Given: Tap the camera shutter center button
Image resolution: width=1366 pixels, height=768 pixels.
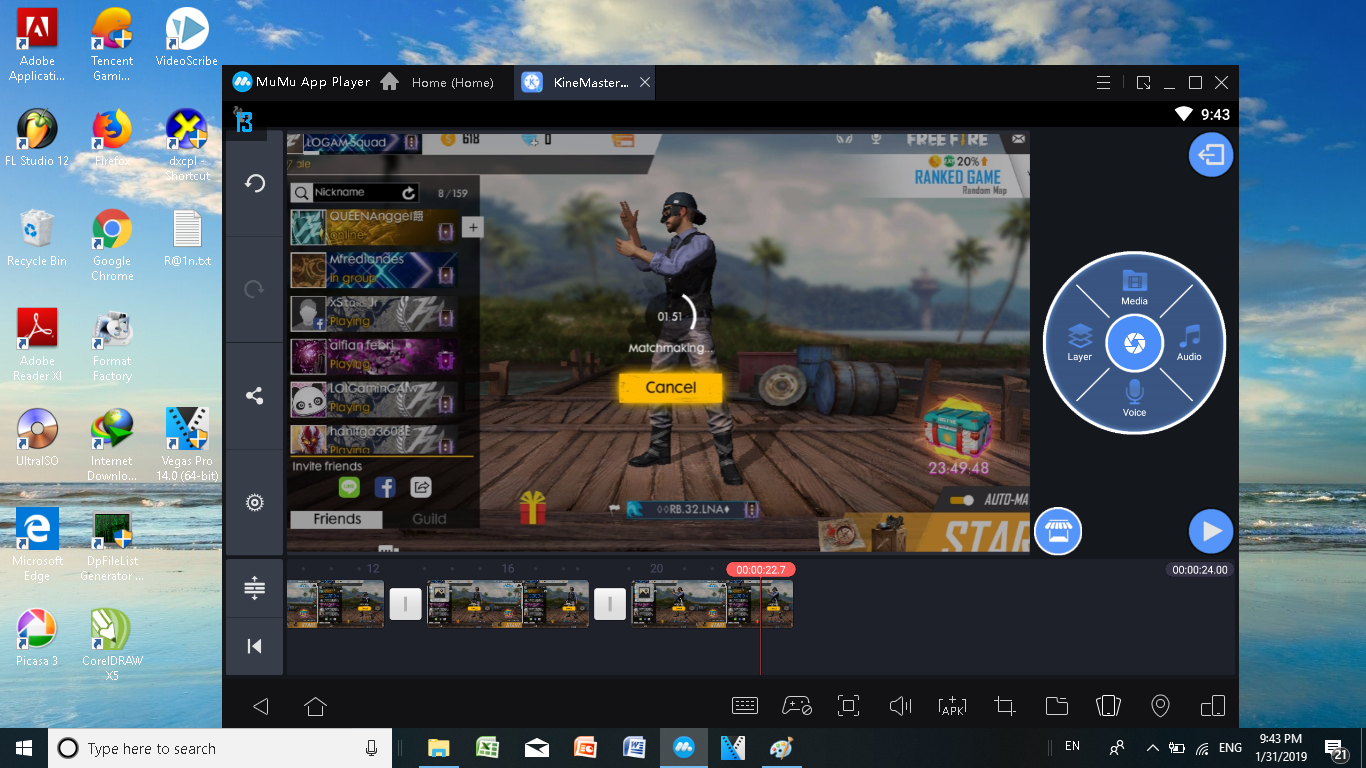Looking at the screenshot, I should click(x=1134, y=344).
